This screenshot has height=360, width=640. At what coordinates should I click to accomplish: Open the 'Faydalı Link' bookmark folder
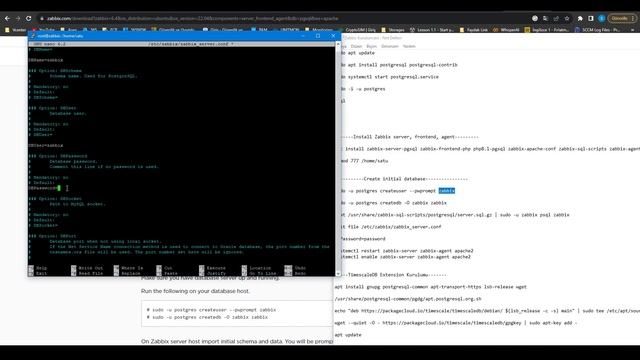473,30
